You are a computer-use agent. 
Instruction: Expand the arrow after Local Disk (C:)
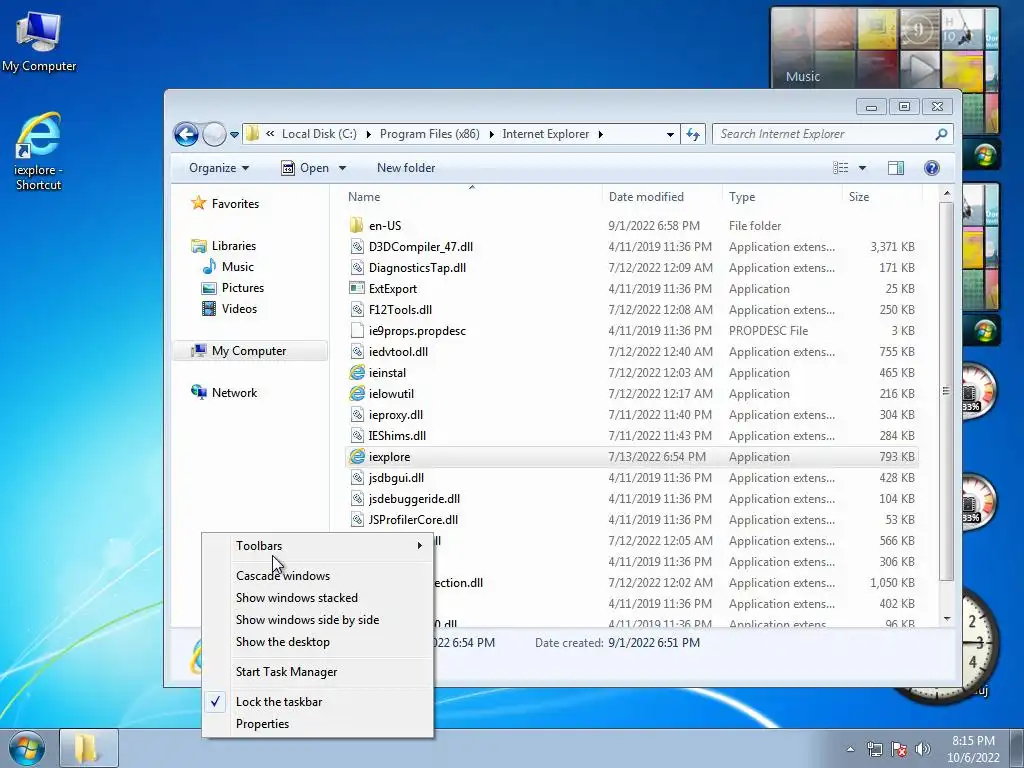point(368,135)
